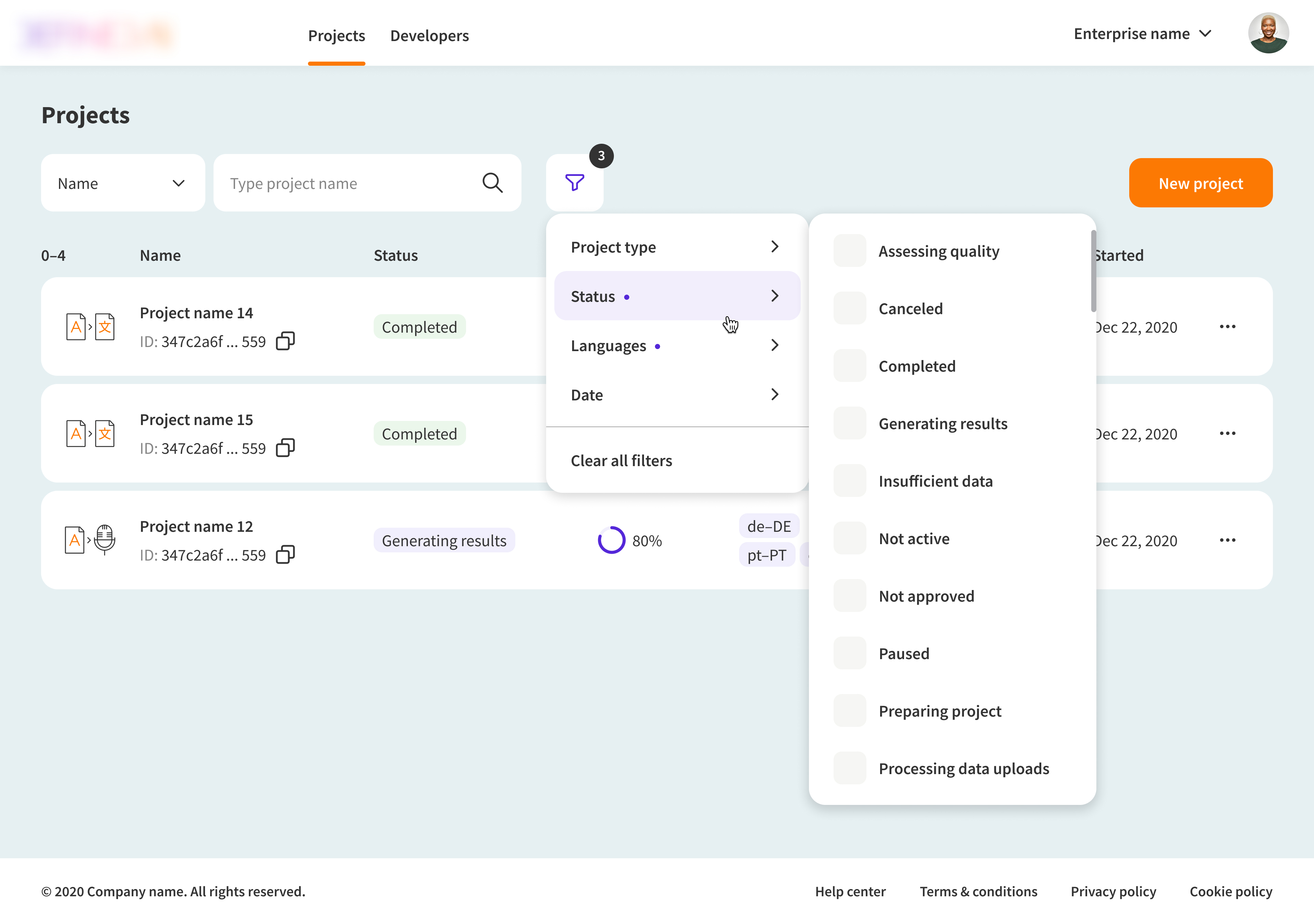This screenshot has width=1314, height=924.
Task: Click the filter funnel icon
Action: (x=574, y=183)
